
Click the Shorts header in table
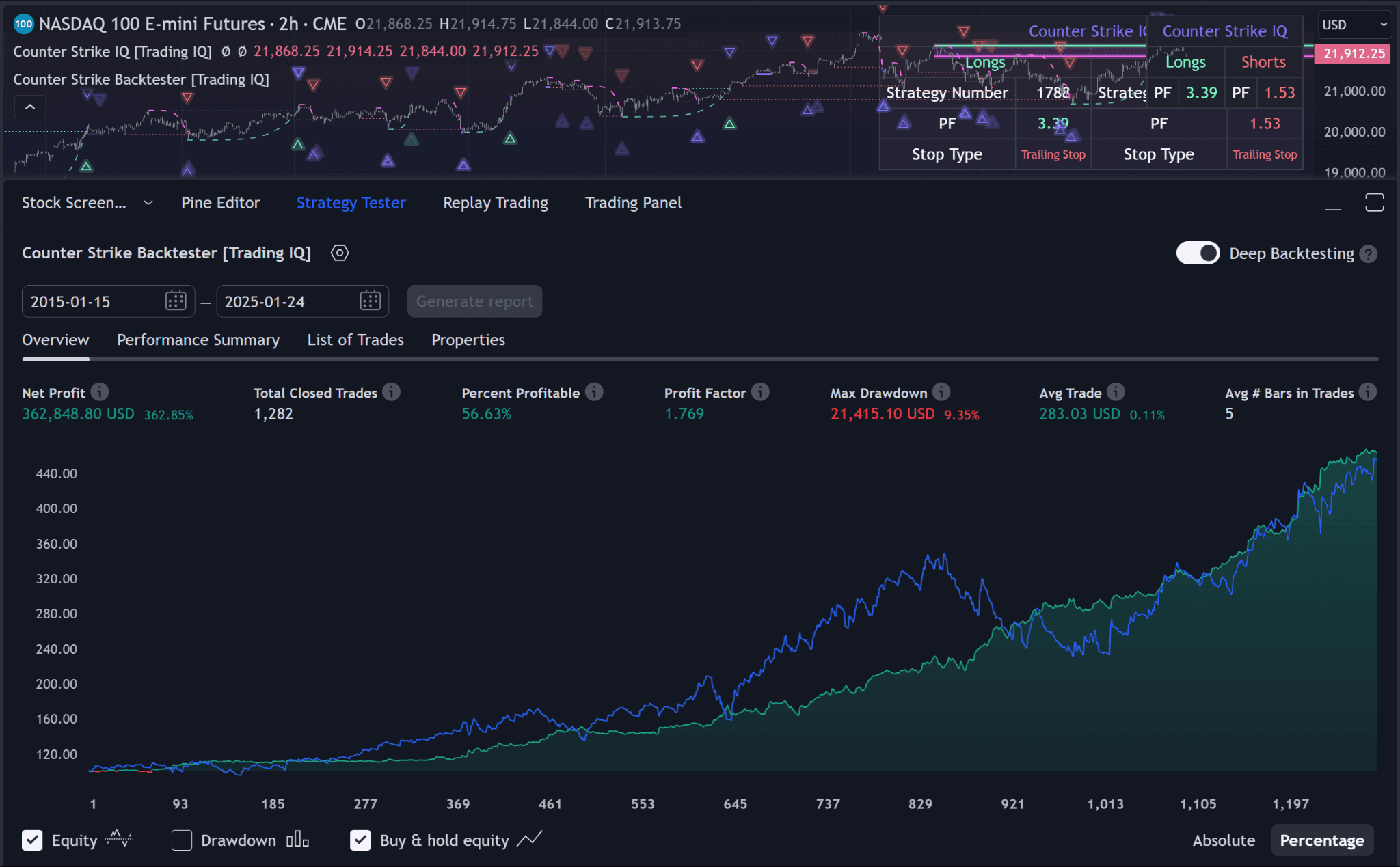[x=1263, y=62]
